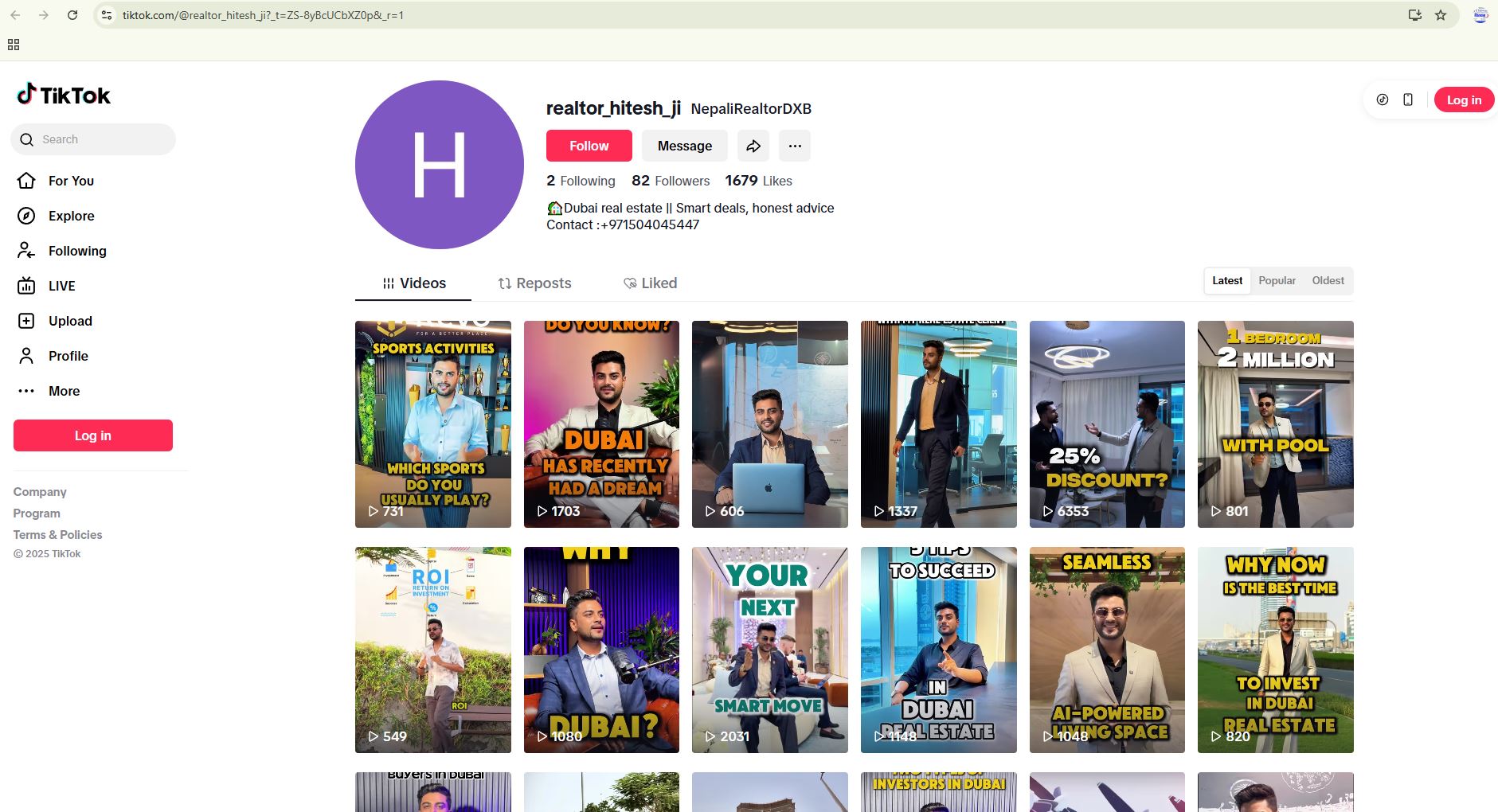Screen dimensions: 1498x812
Task: Click the Message button
Action: tap(685, 146)
